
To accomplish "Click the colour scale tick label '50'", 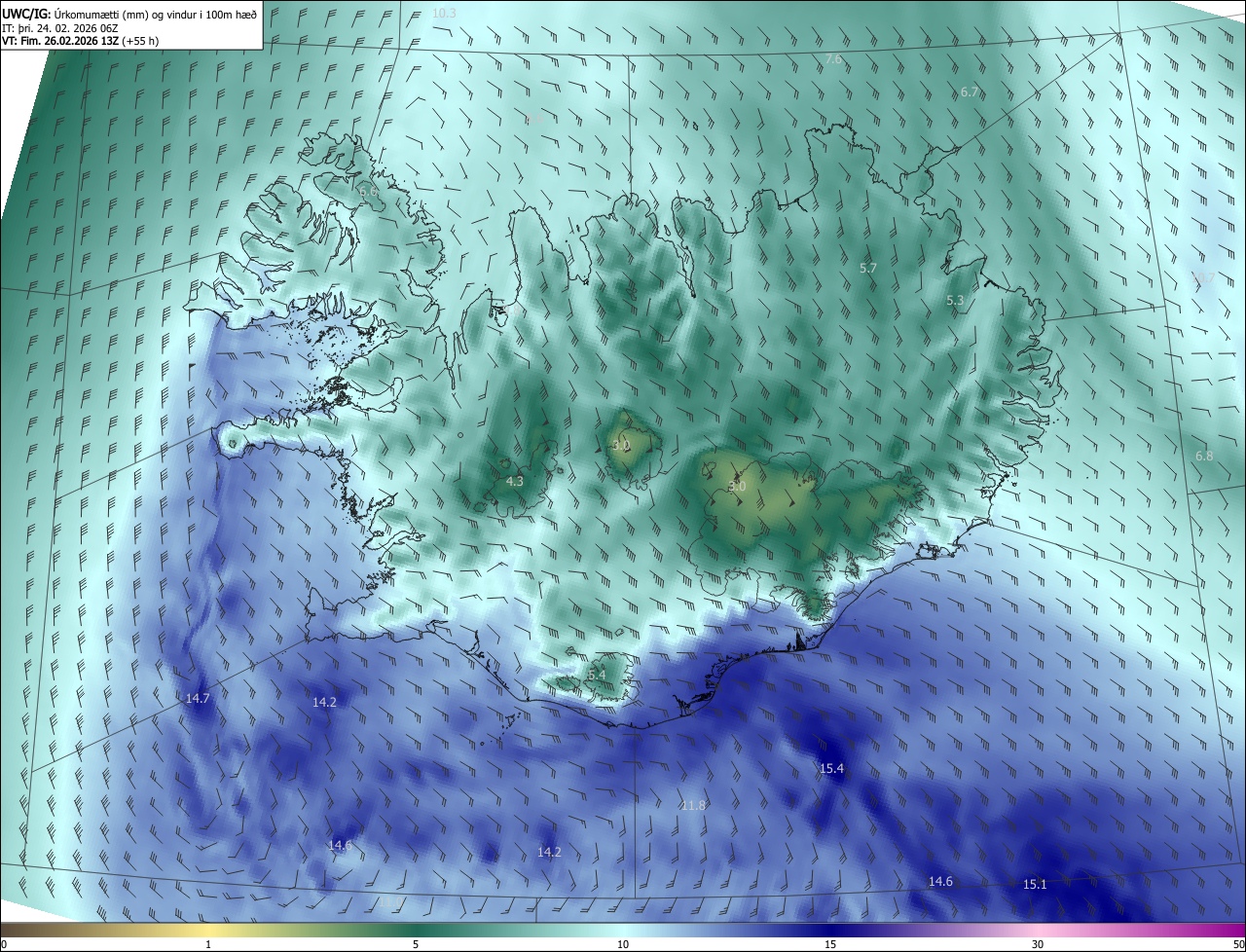I will point(1238,945).
